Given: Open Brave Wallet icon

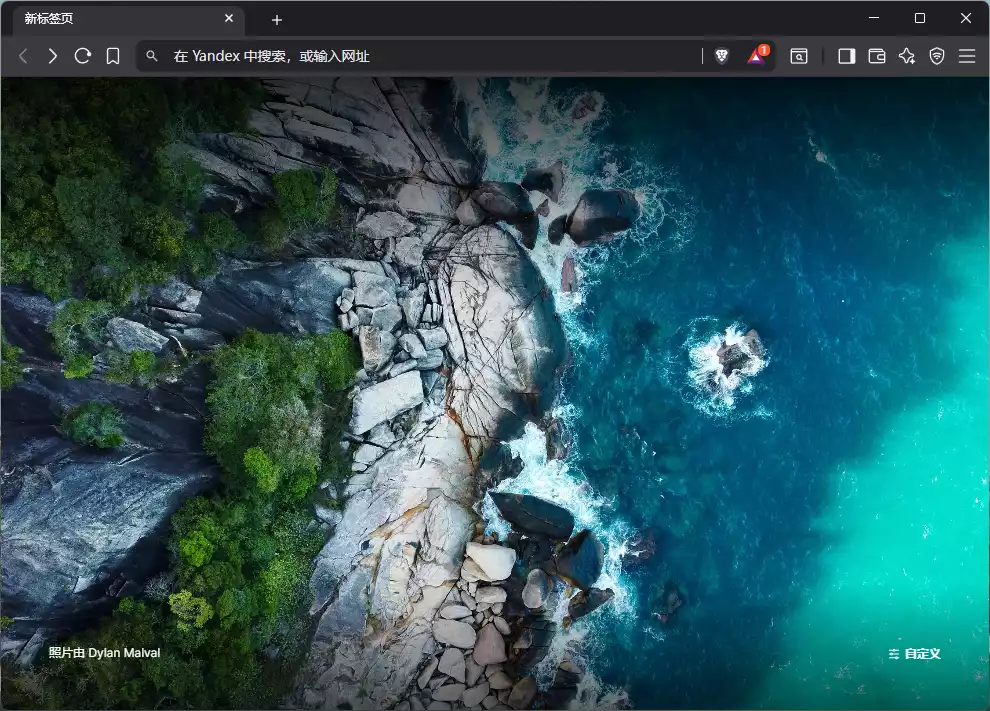Looking at the screenshot, I should 877,56.
